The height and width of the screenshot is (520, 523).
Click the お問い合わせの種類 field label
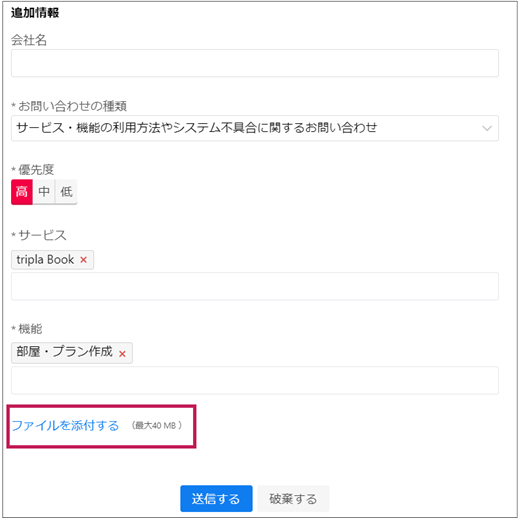point(72,106)
